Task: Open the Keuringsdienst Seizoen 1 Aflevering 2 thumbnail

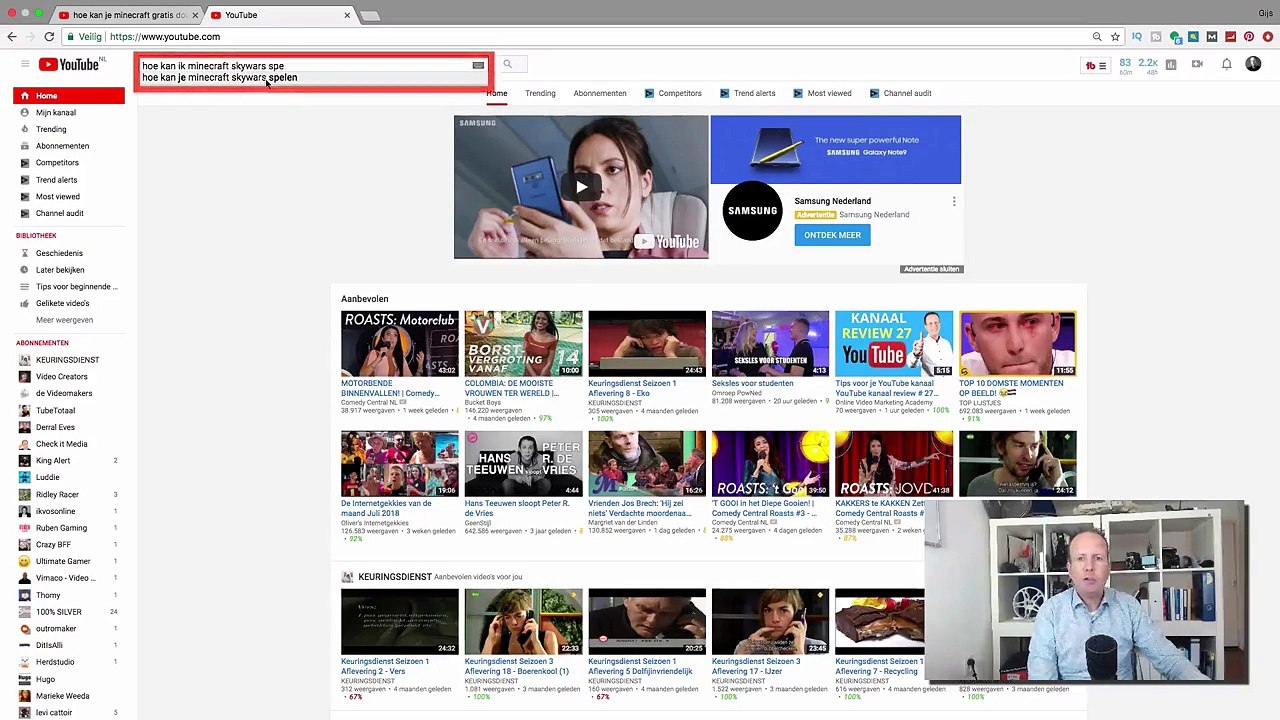Action: (x=400, y=621)
